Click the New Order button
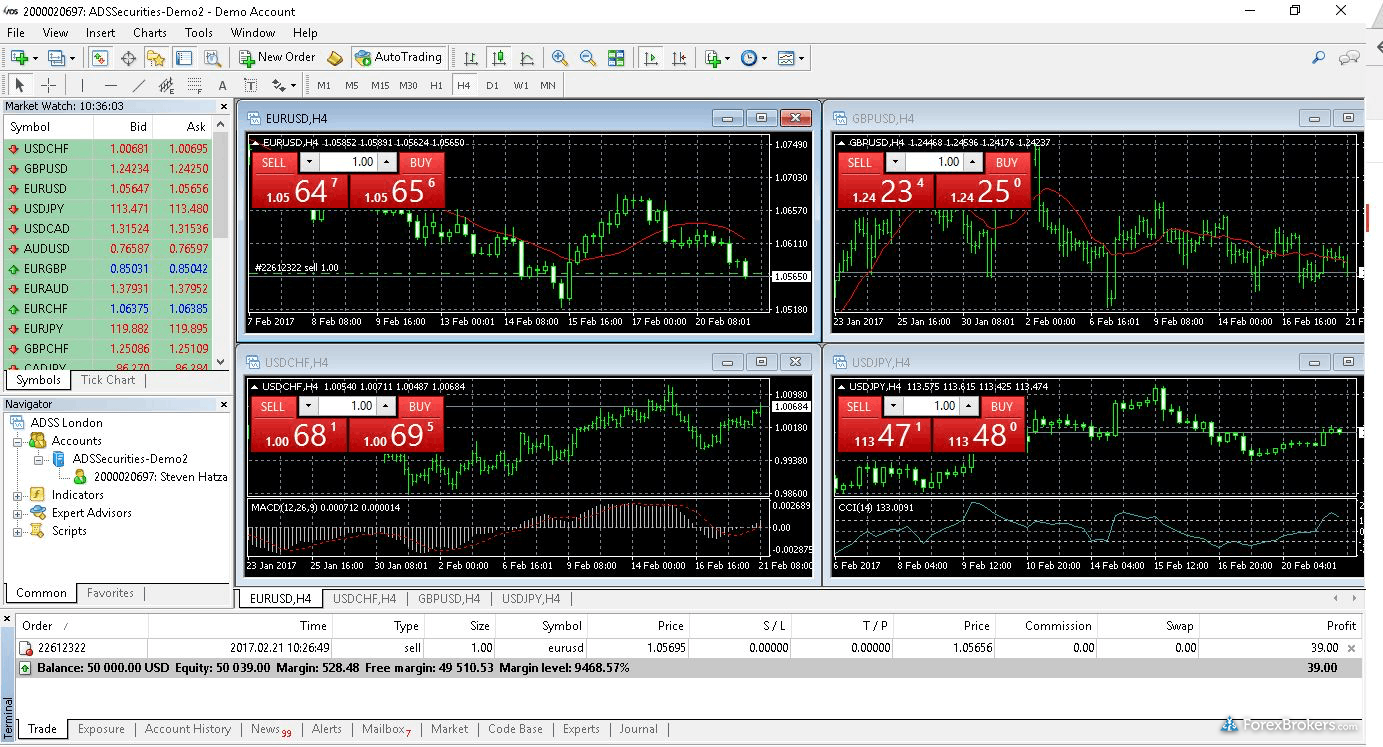 click(x=277, y=58)
